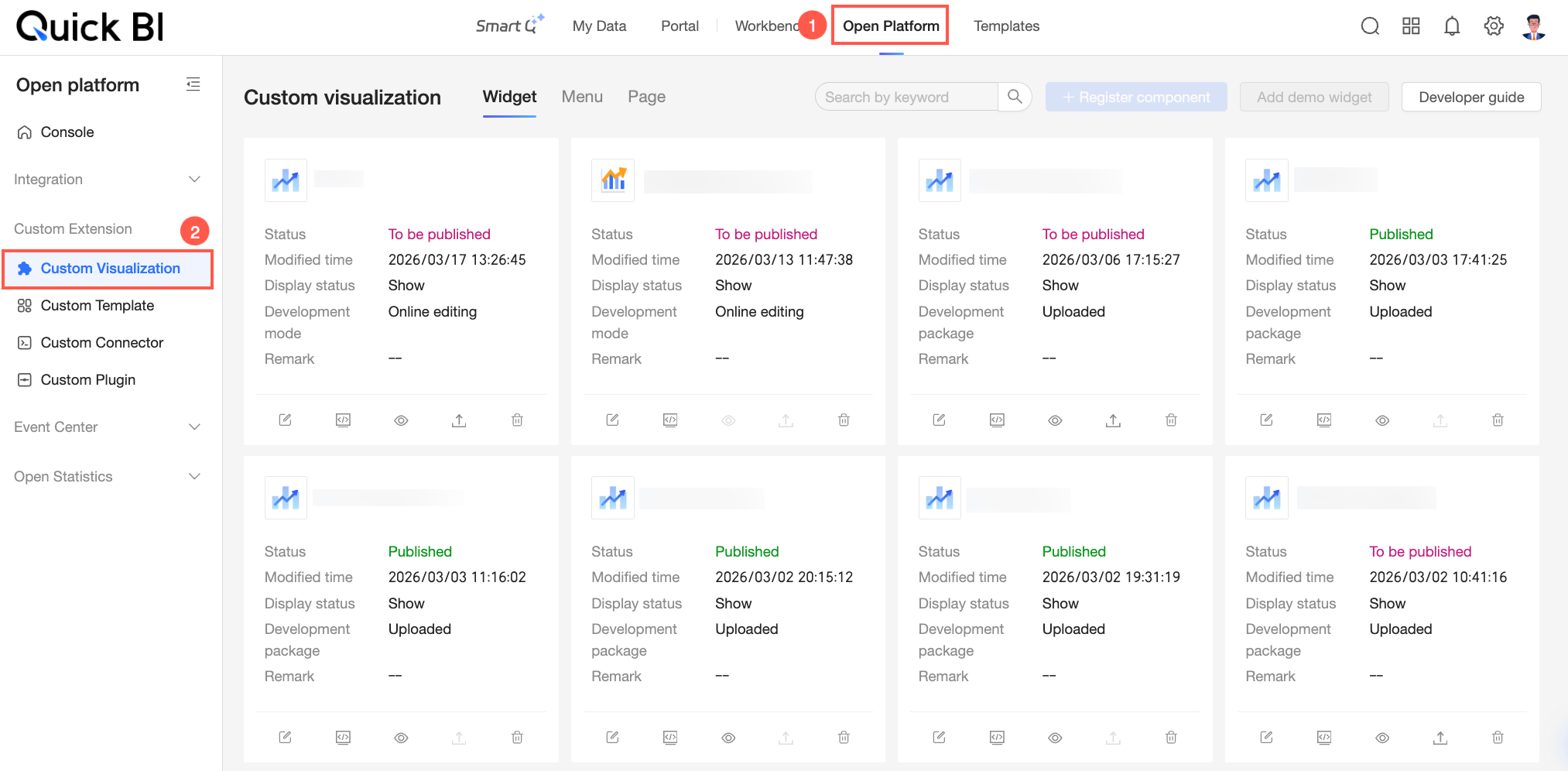Open code view for widget modified 2026/03/03 11:16:02
Image resolution: width=1568 pixels, height=771 pixels.
pyautogui.click(x=343, y=737)
